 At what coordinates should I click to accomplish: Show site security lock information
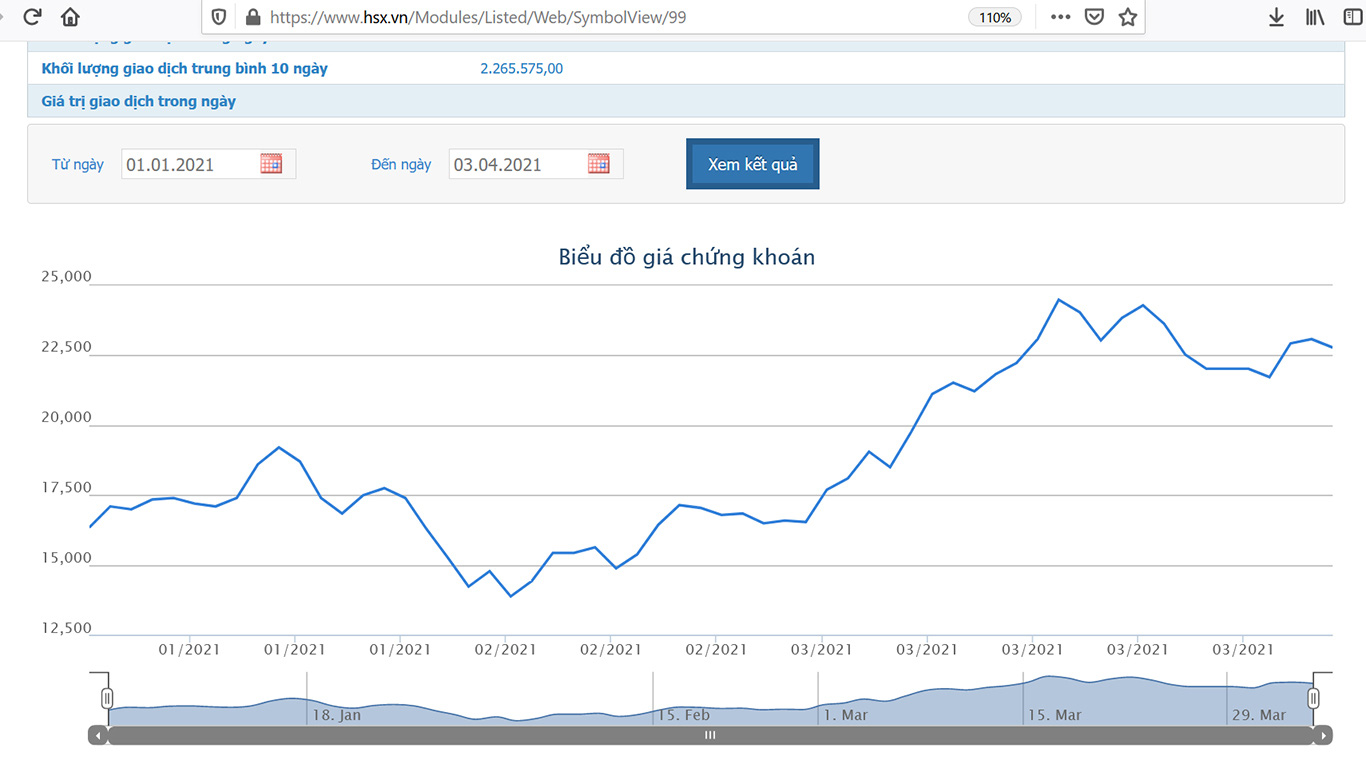252,17
